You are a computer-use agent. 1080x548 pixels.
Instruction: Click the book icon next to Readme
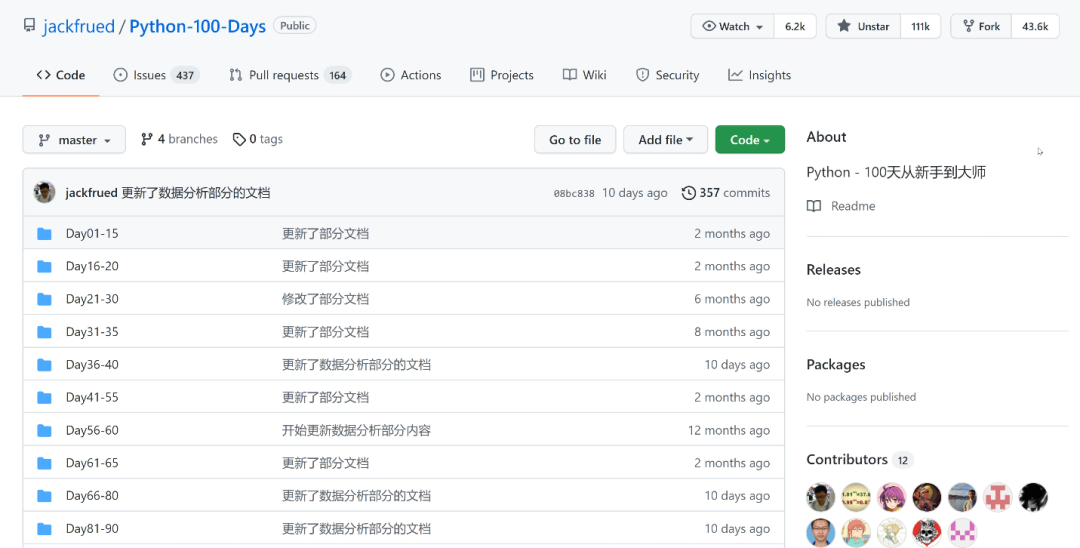814,206
